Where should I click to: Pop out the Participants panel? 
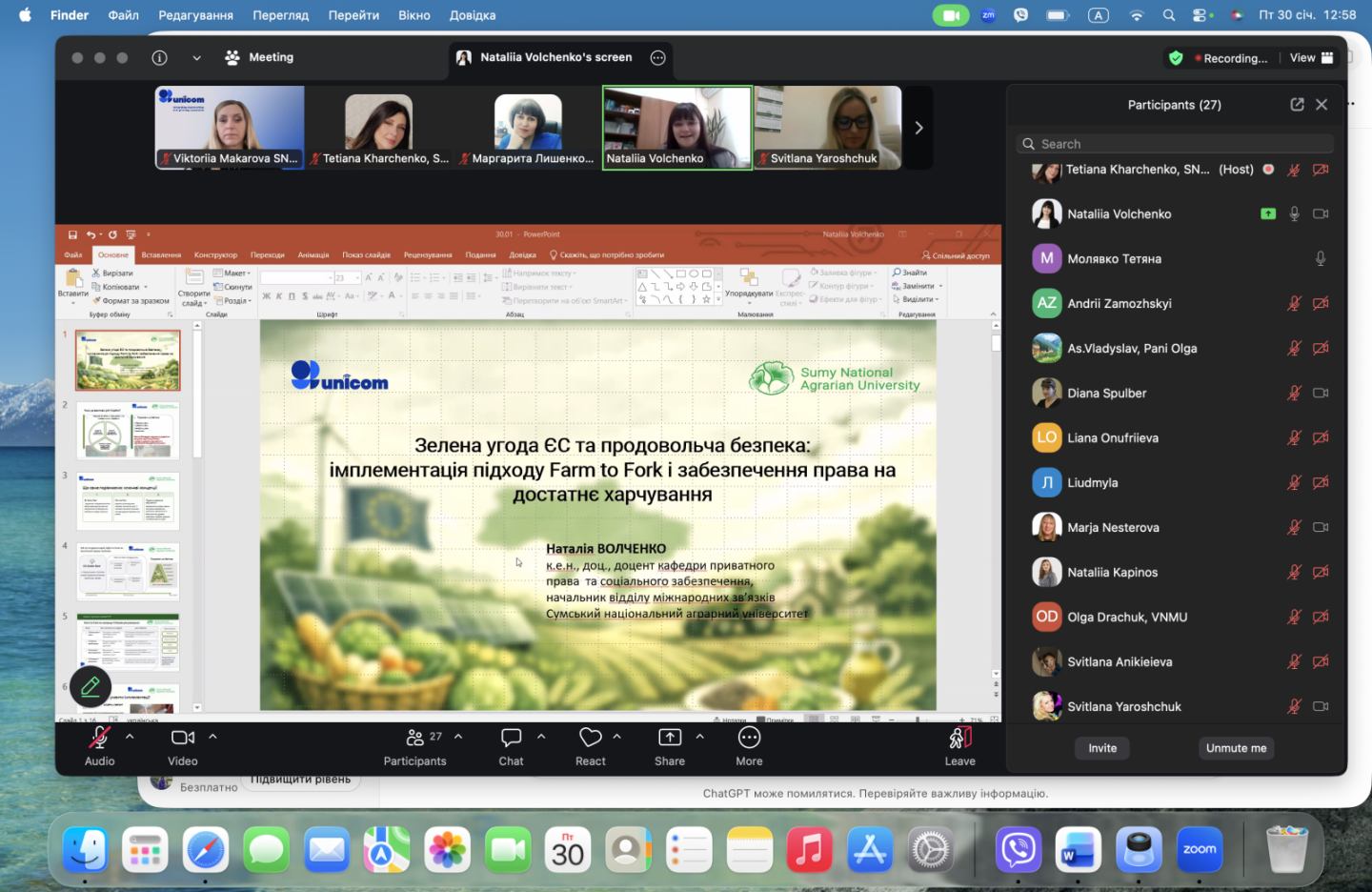click(x=1297, y=105)
